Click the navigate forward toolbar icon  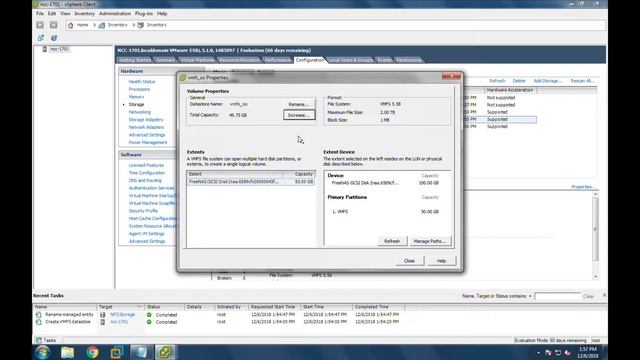click(x=53, y=25)
